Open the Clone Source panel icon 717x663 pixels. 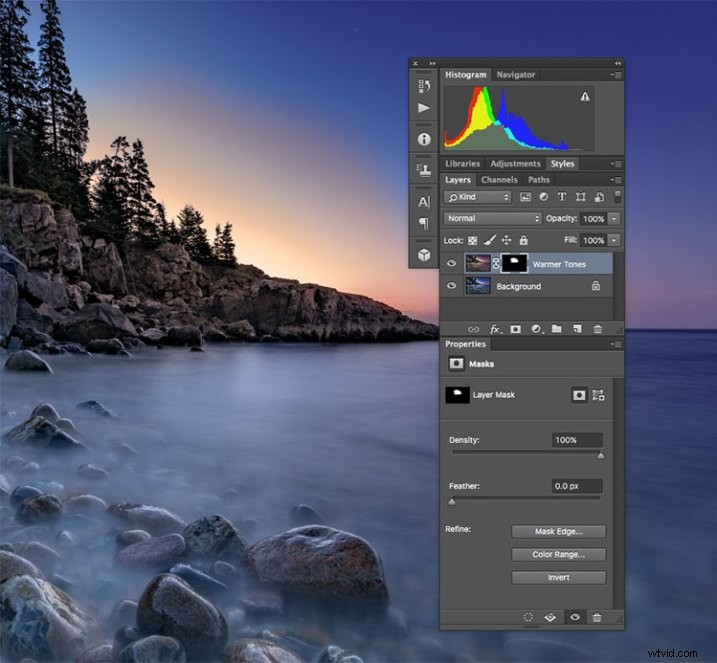coord(424,170)
